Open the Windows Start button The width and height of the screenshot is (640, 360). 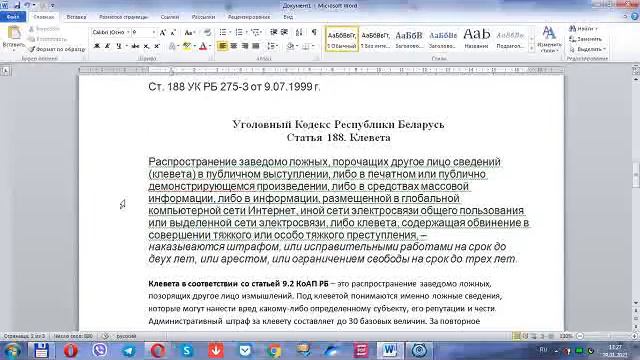coord(12,351)
